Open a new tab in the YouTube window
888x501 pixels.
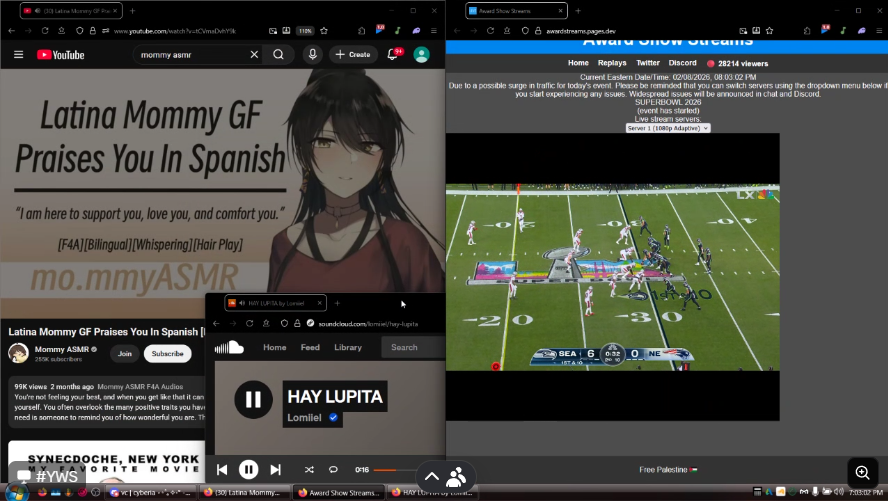[x=133, y=11]
